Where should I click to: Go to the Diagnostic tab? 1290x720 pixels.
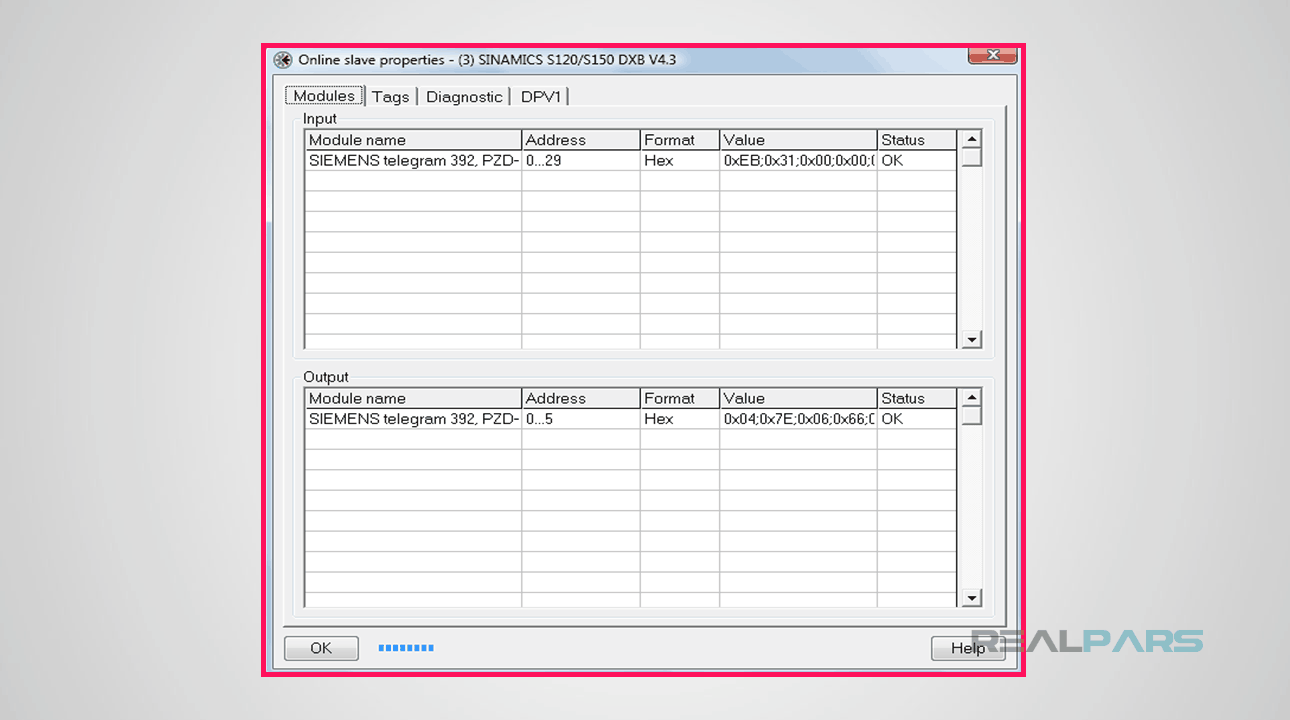click(464, 97)
